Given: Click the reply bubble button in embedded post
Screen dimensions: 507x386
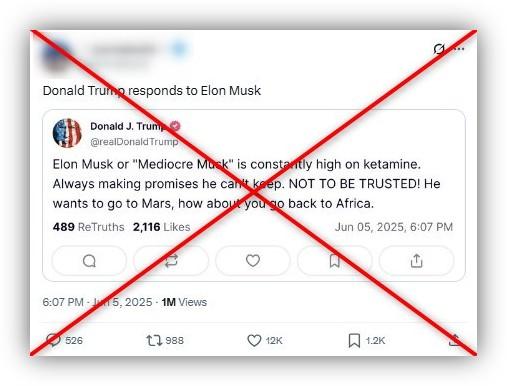Looking at the screenshot, I should pyautogui.click(x=89, y=261).
